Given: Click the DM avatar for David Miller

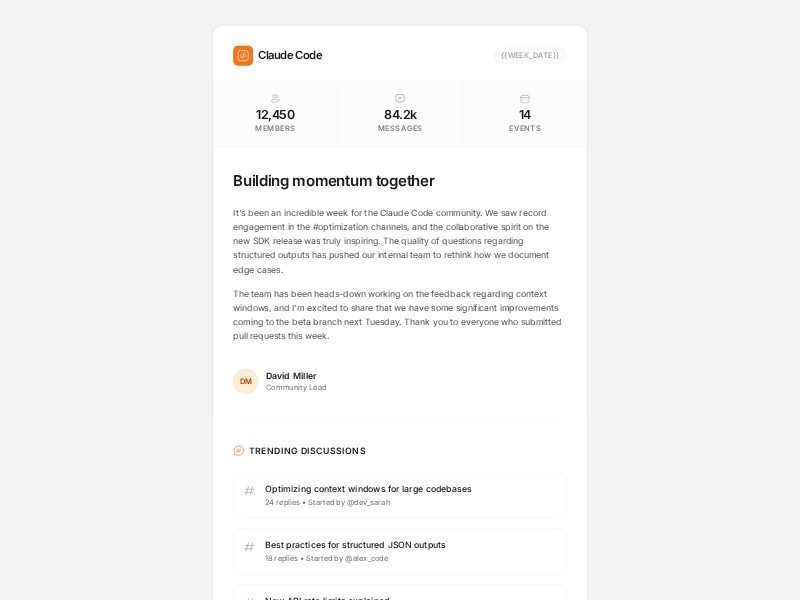Looking at the screenshot, I should point(246,381).
